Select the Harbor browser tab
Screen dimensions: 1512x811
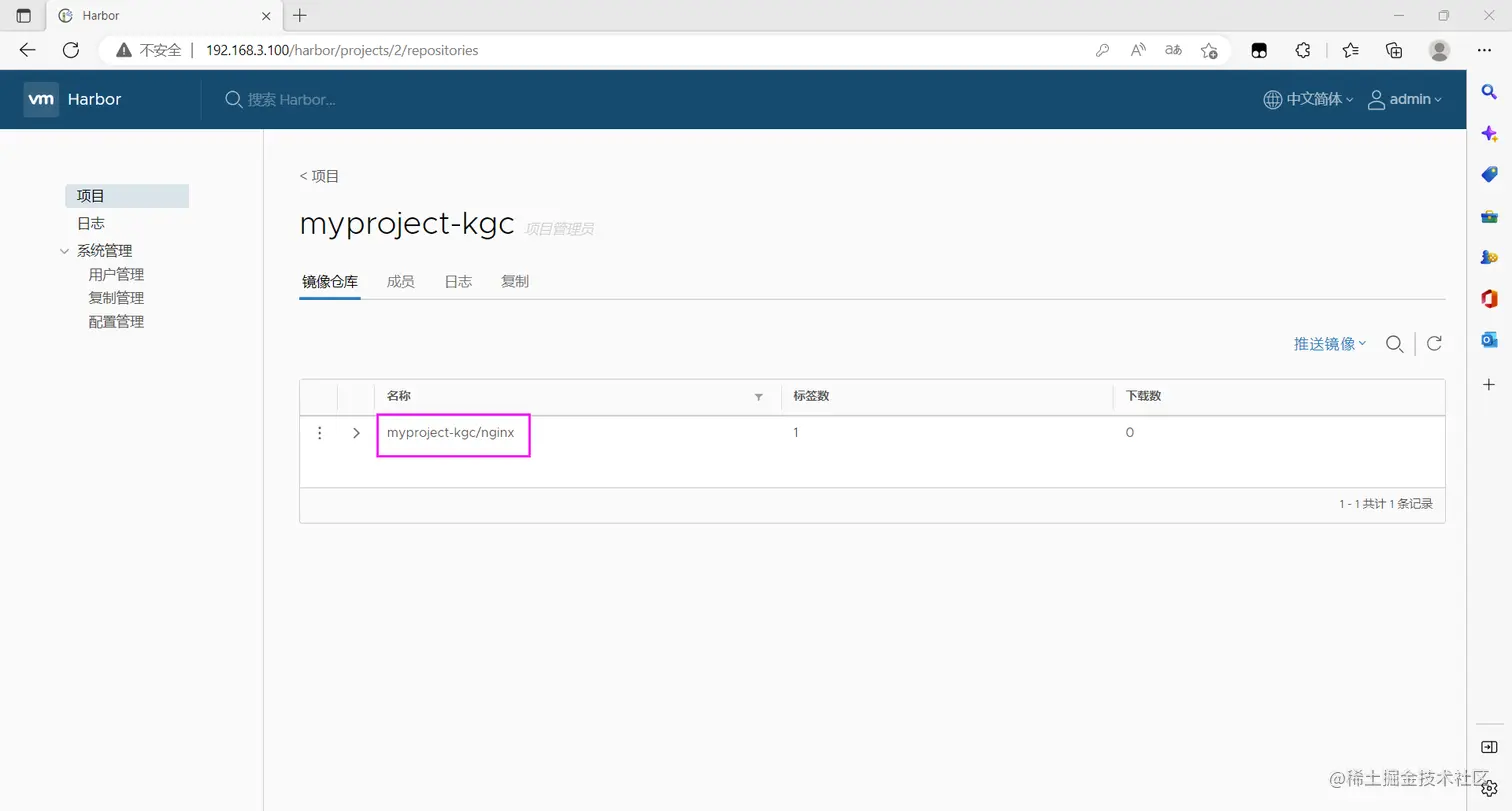pos(164,16)
